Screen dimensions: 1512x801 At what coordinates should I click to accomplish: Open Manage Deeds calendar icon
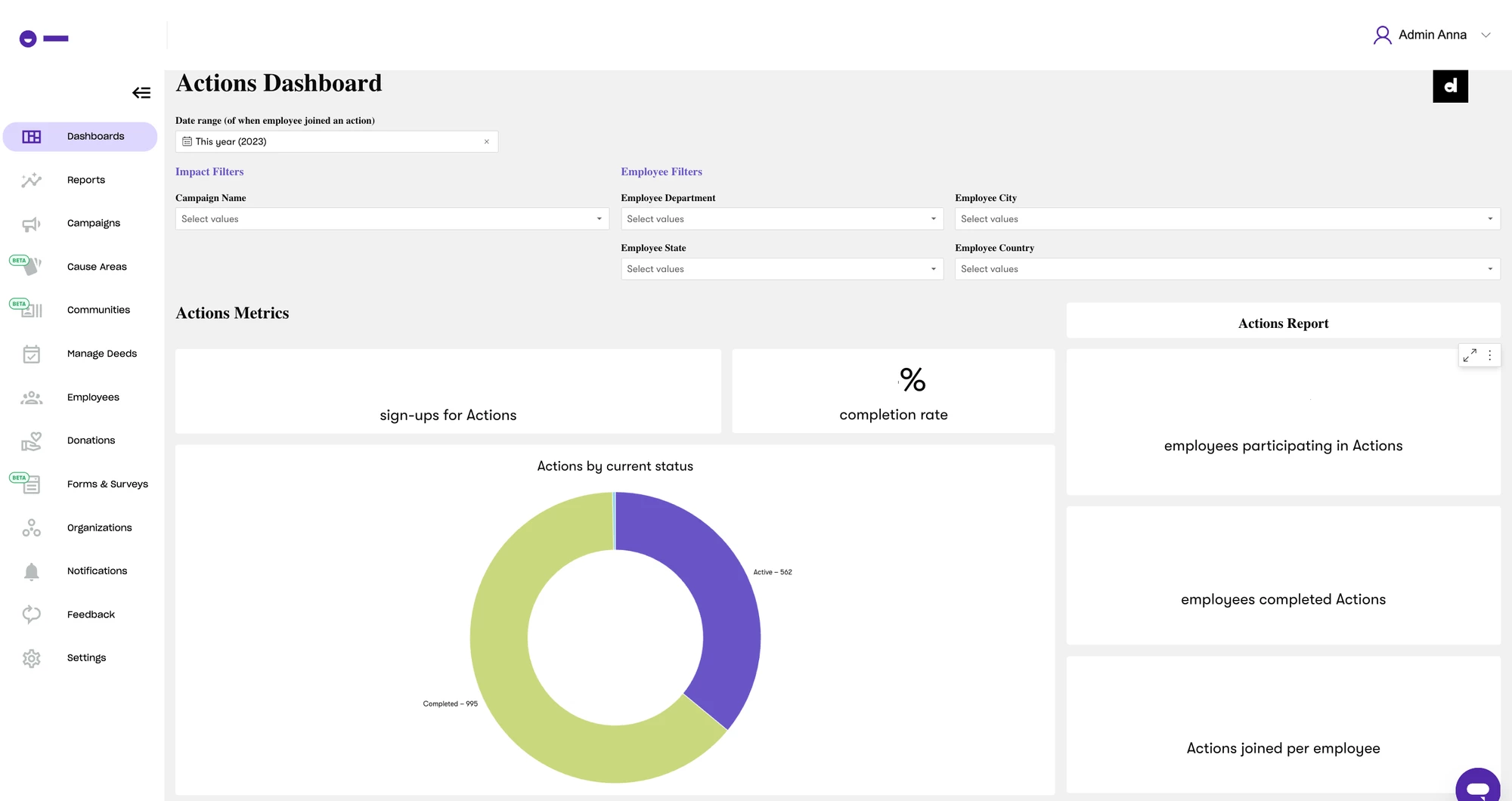point(31,354)
